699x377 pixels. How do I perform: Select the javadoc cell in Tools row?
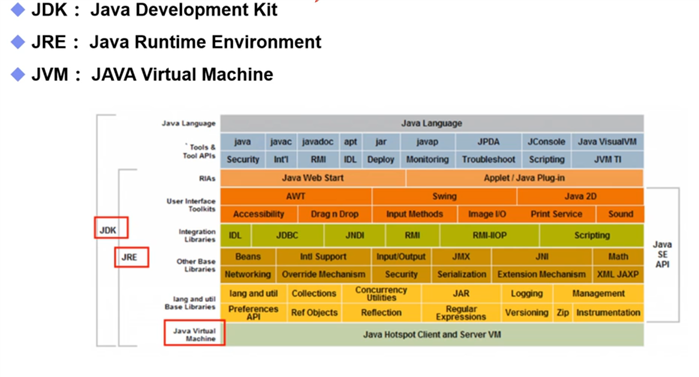(317, 142)
